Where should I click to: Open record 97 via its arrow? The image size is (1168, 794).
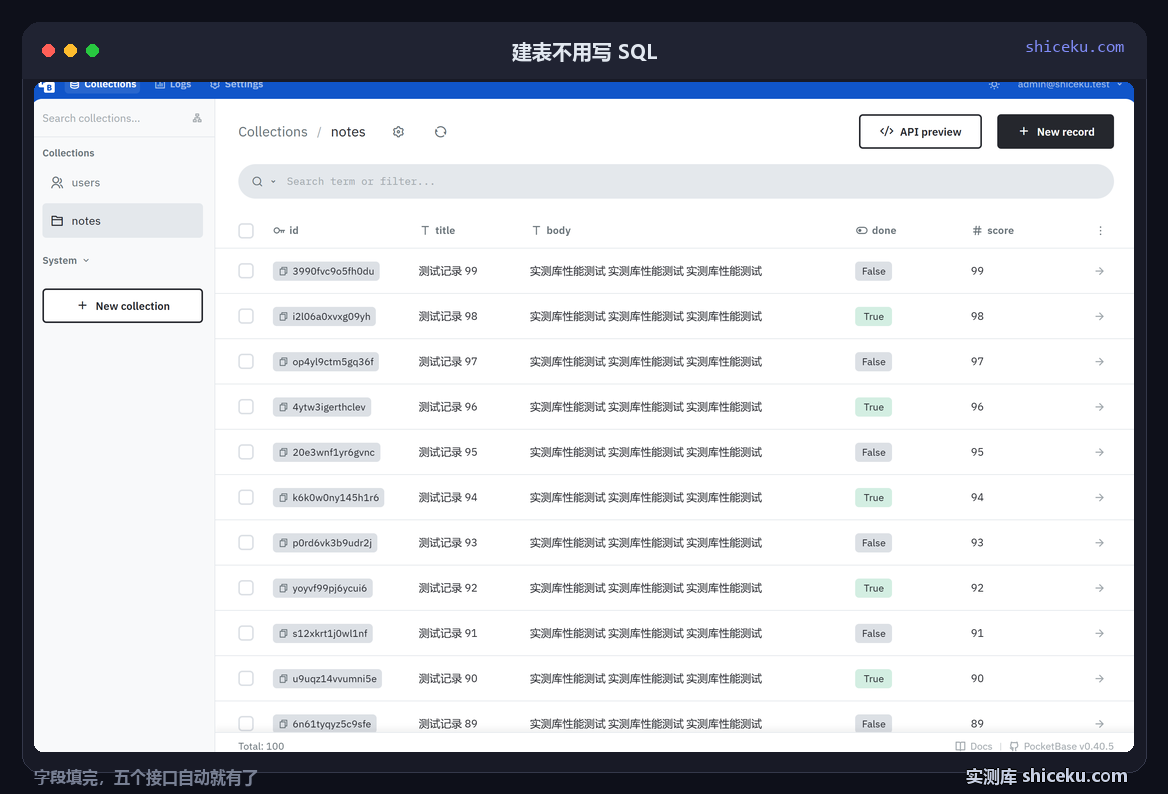(x=1099, y=362)
